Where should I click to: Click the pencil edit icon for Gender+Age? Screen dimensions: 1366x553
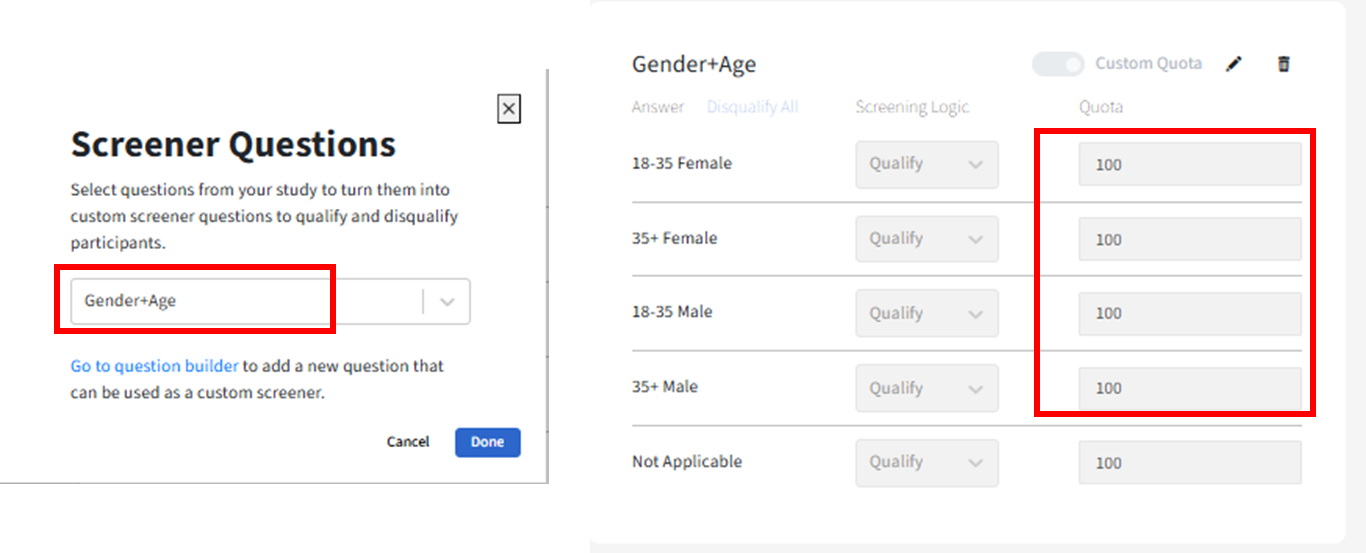pyautogui.click(x=1234, y=64)
